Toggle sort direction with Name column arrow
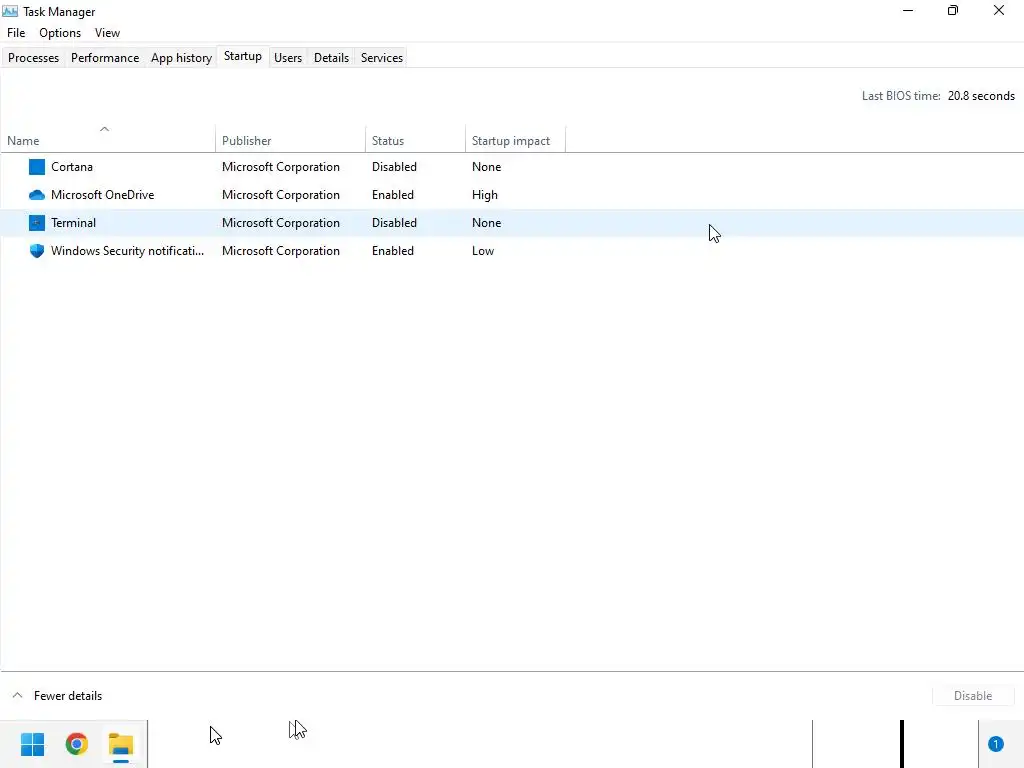The image size is (1024, 768). 104,129
